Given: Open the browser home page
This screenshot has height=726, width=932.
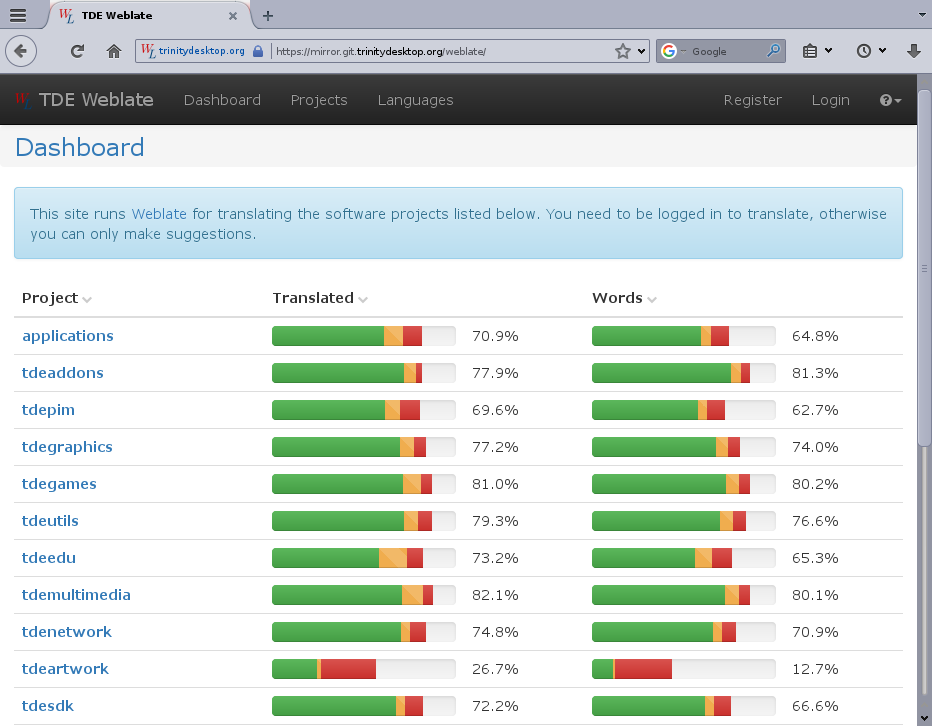Looking at the screenshot, I should coord(114,51).
